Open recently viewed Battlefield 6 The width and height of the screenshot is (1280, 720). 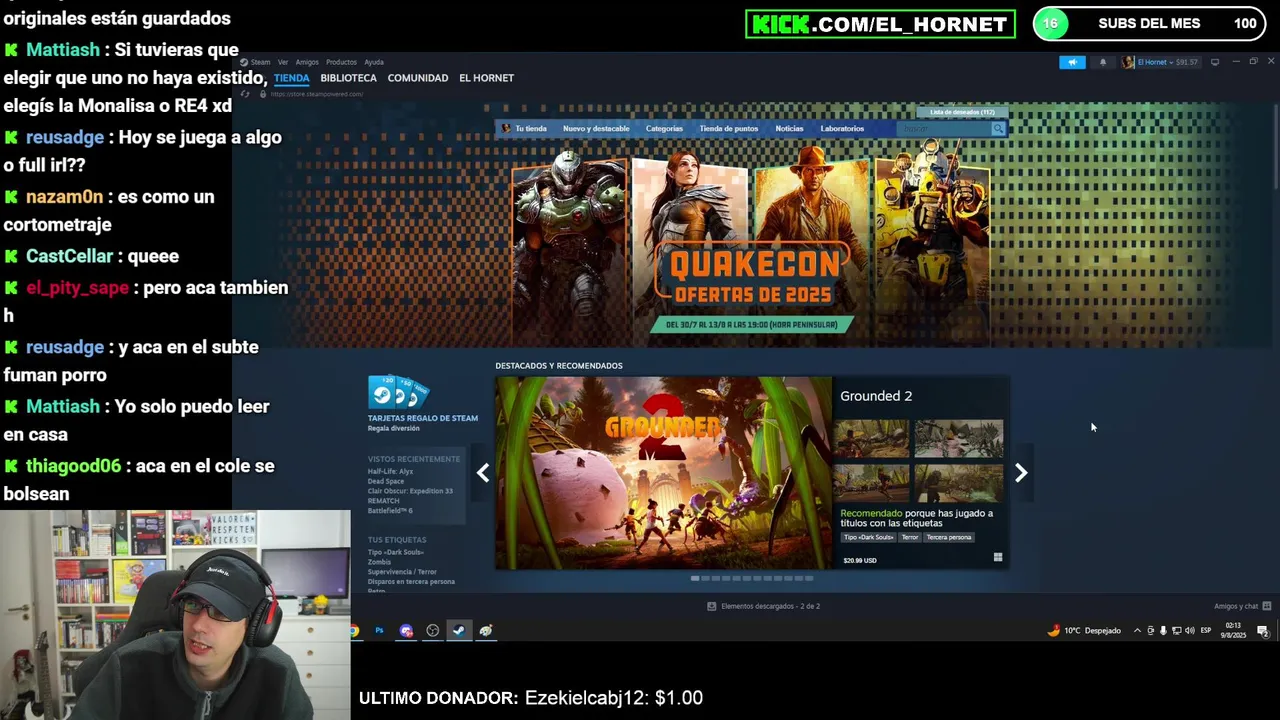[390, 511]
